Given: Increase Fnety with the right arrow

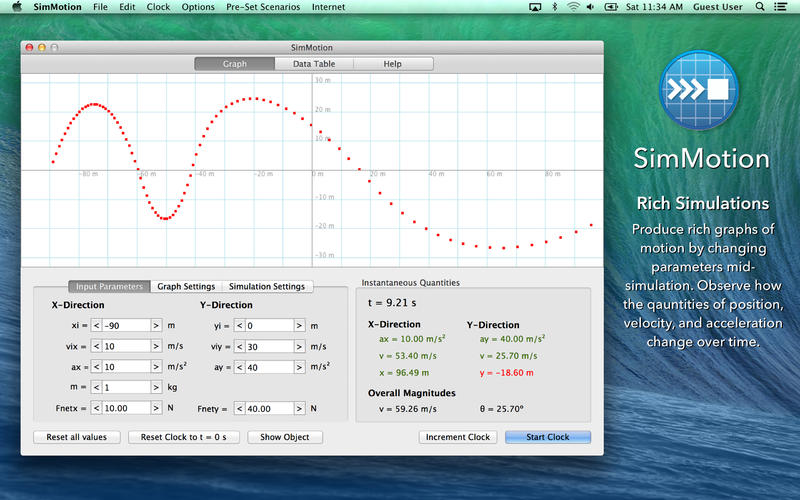Looking at the screenshot, I should coord(299,409).
